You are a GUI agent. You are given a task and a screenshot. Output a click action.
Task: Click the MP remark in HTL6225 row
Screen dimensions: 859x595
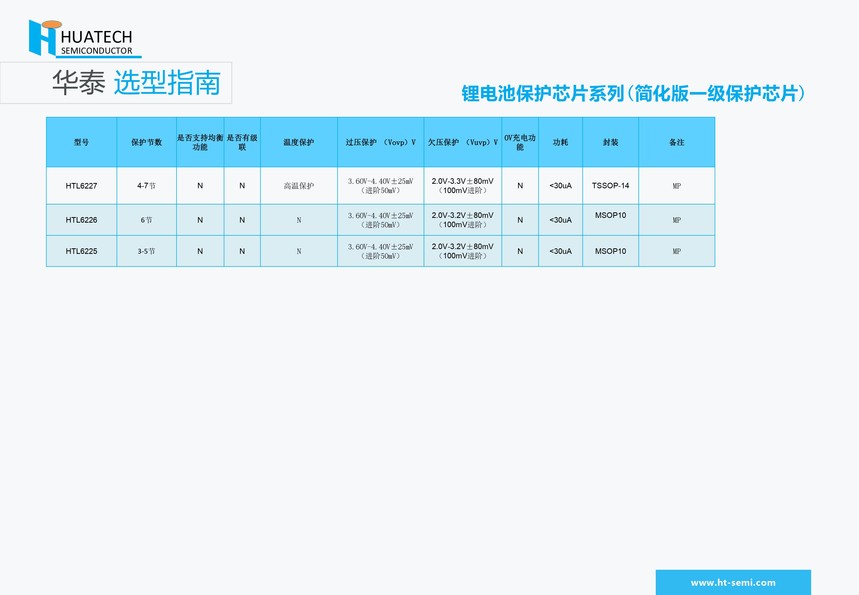(x=677, y=251)
